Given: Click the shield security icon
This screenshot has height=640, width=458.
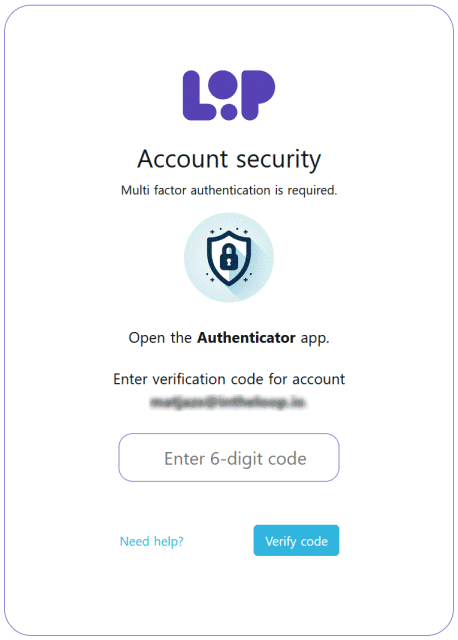Looking at the screenshot, I should (x=229, y=258).
